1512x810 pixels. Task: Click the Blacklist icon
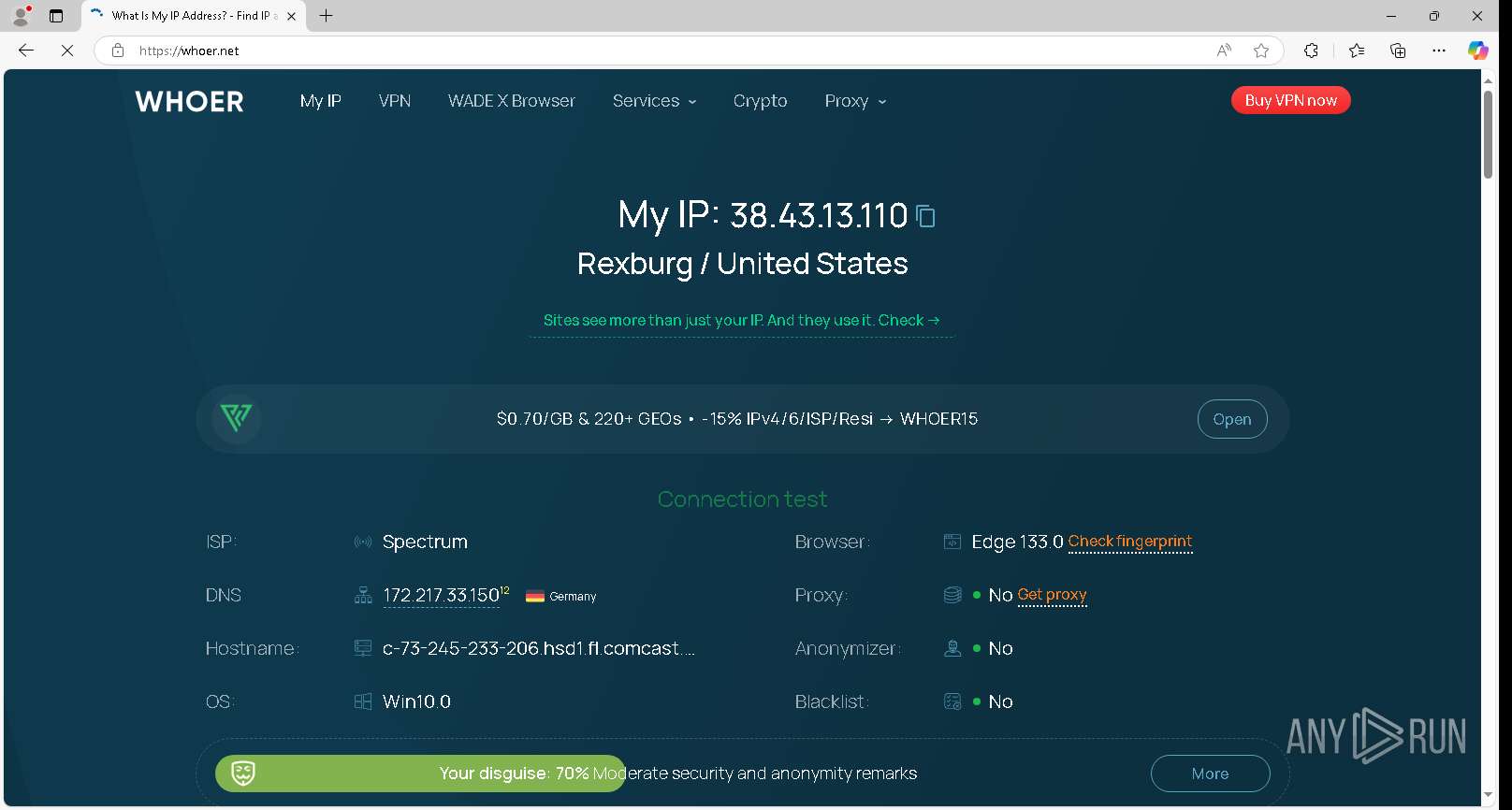coord(952,702)
